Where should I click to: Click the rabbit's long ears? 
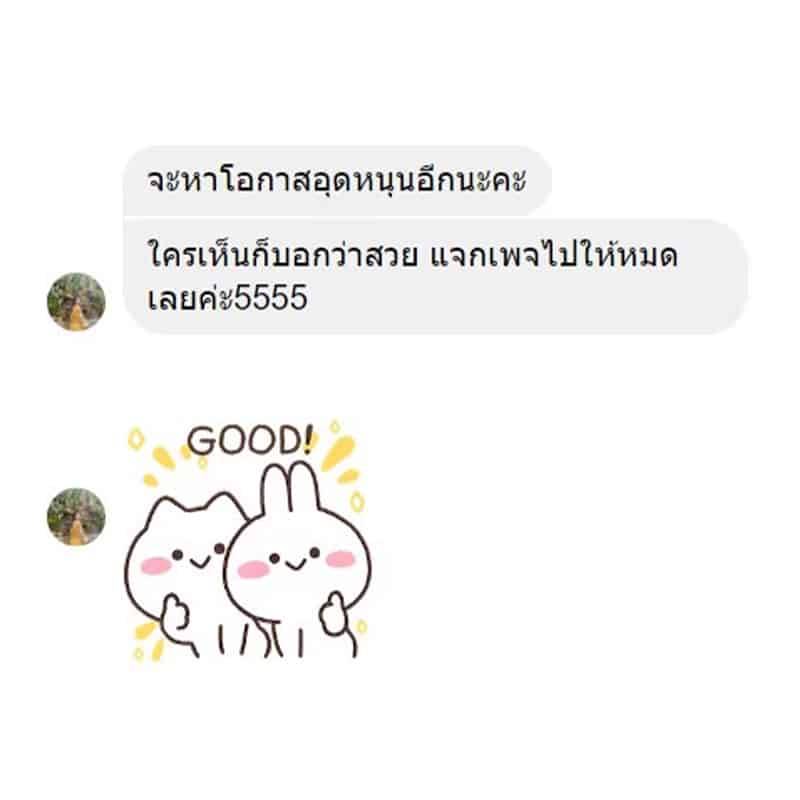pyautogui.click(x=291, y=487)
